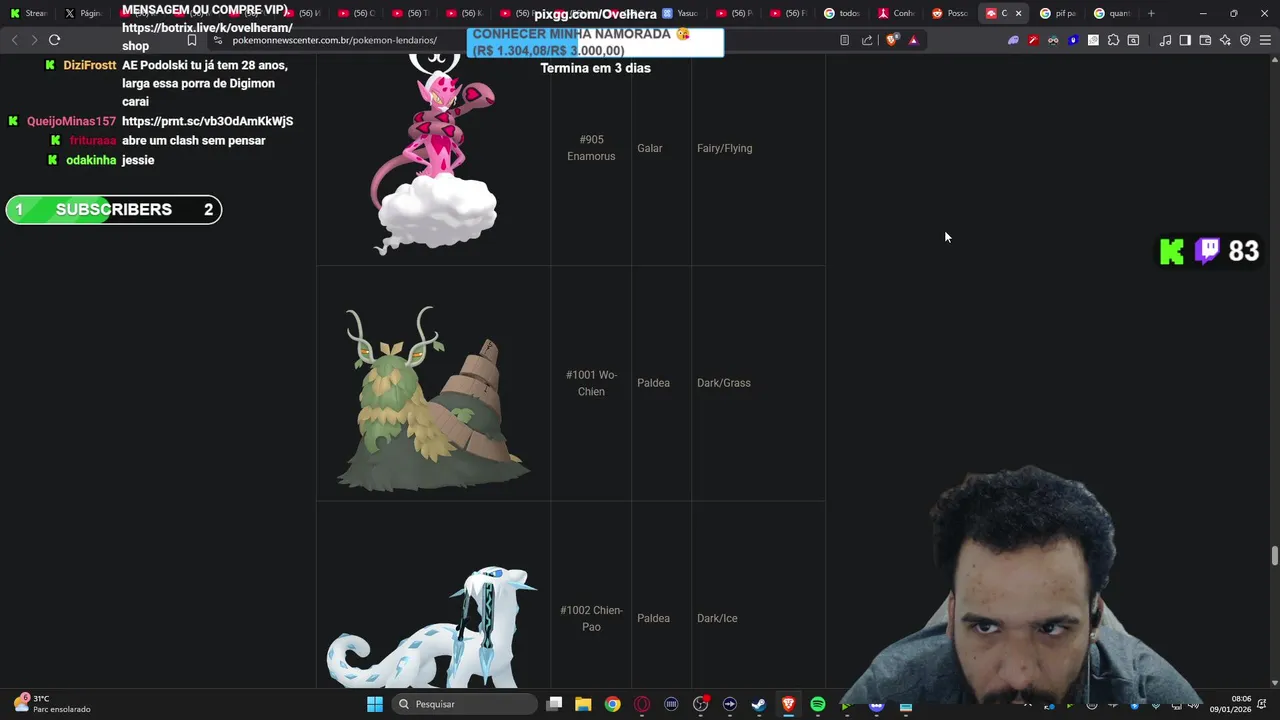Click the DiziFrostt username in chat
1280x720 pixels.
click(90, 65)
